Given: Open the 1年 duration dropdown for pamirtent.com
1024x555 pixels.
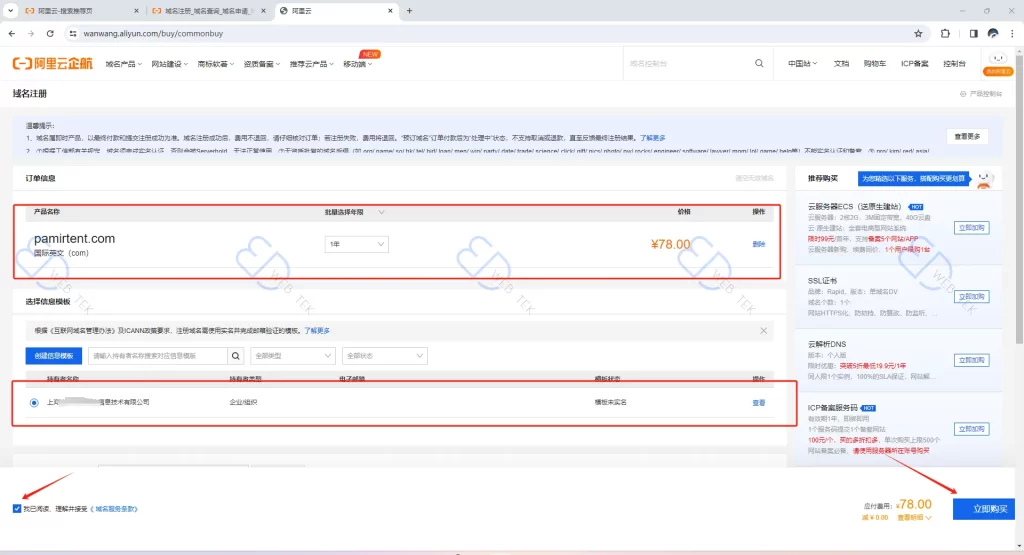Looking at the screenshot, I should 357,244.
